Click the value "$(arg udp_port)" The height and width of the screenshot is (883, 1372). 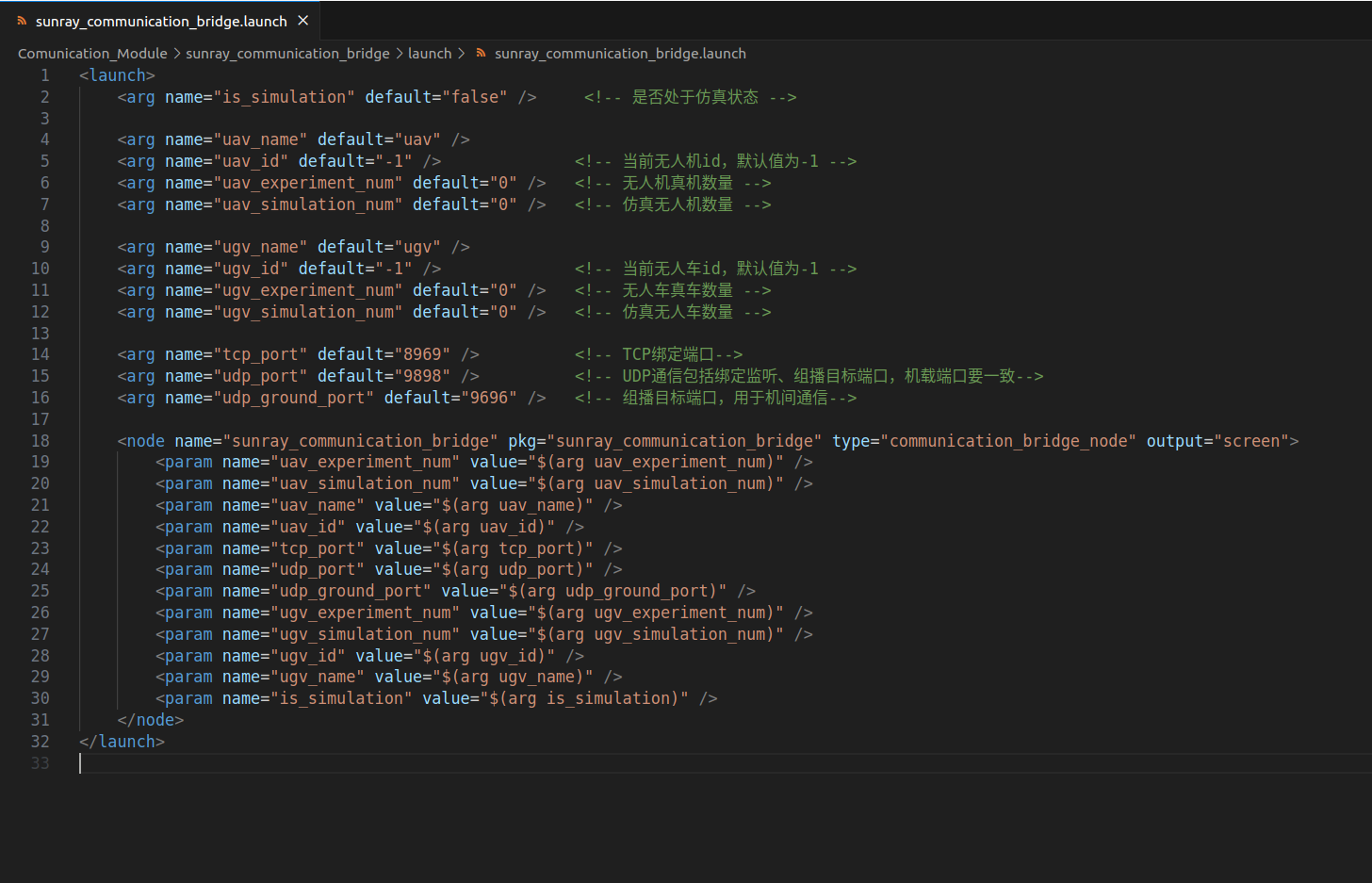(x=514, y=569)
